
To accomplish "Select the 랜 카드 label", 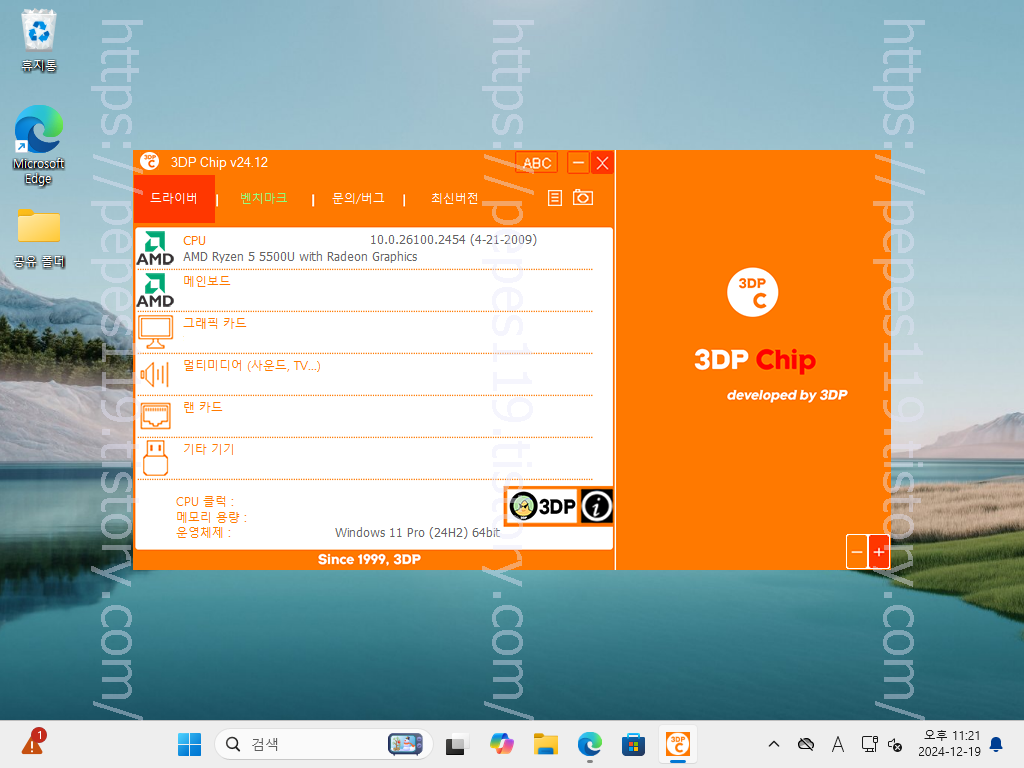I will point(202,407).
